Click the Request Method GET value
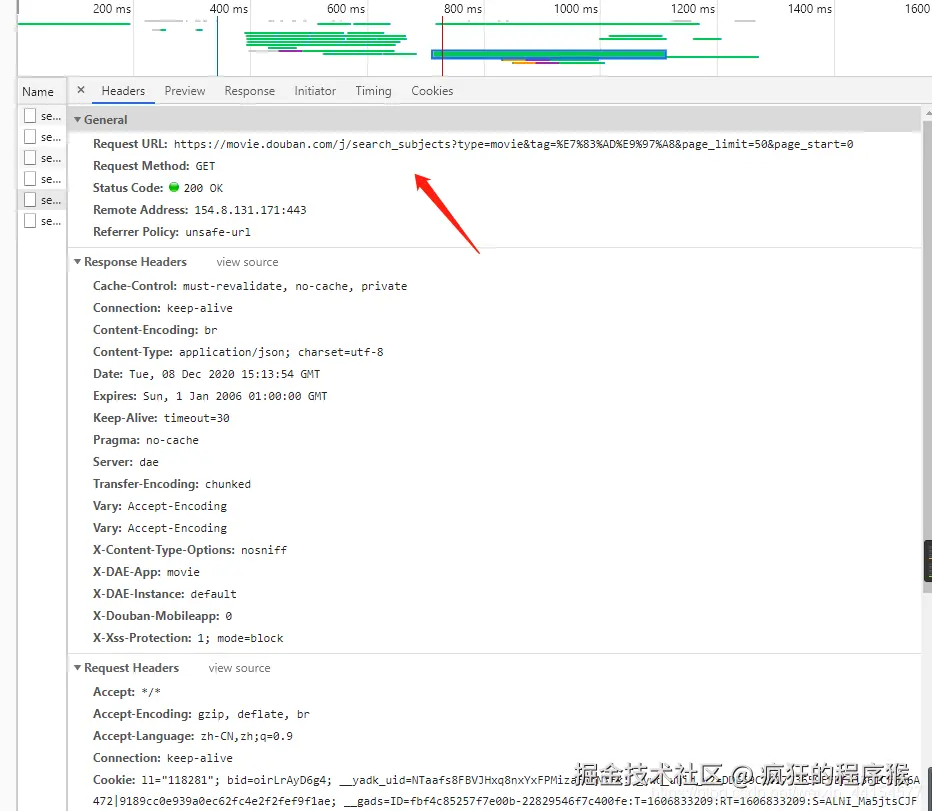 pos(206,166)
